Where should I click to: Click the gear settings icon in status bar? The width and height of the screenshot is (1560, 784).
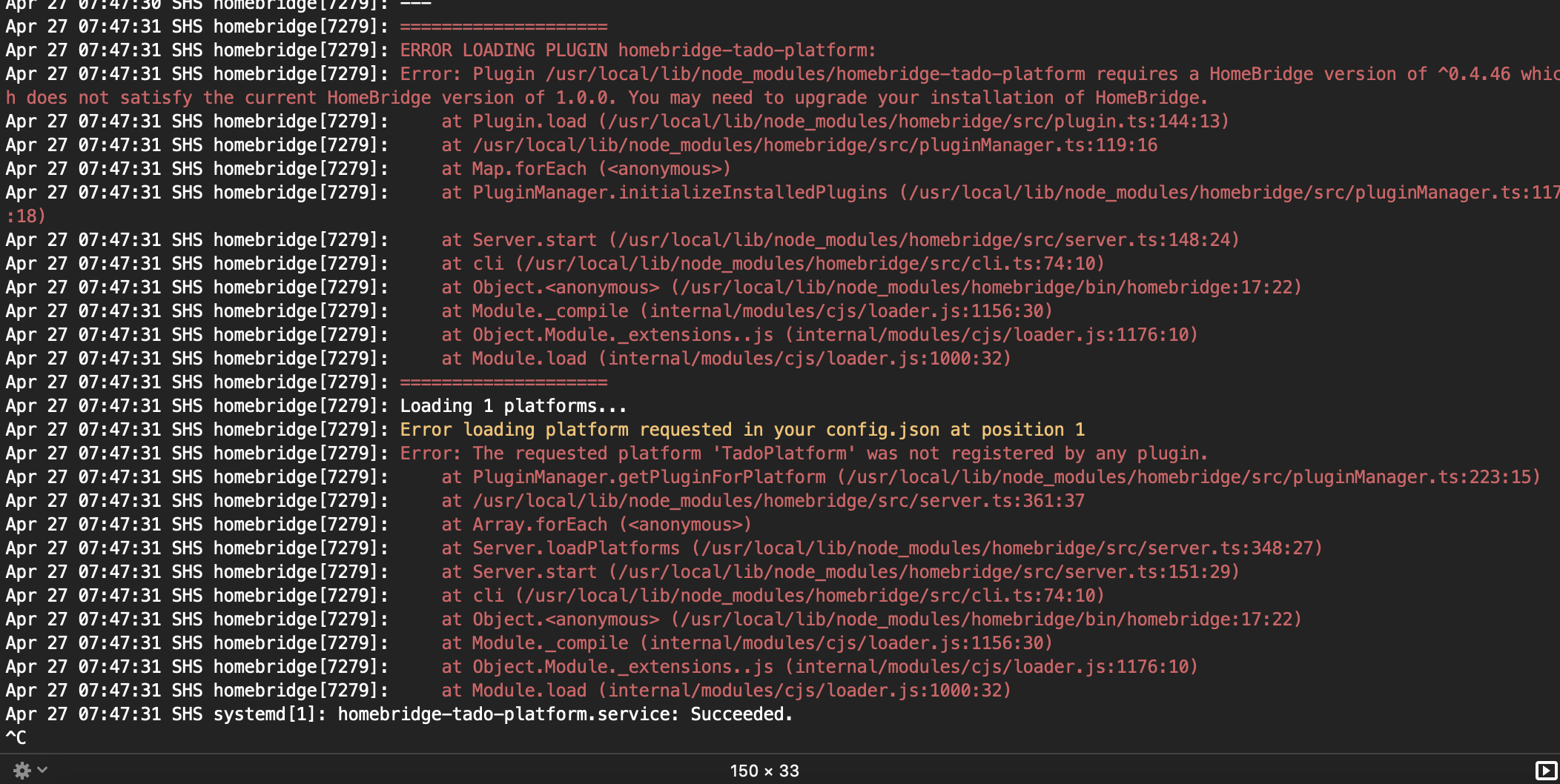point(22,770)
